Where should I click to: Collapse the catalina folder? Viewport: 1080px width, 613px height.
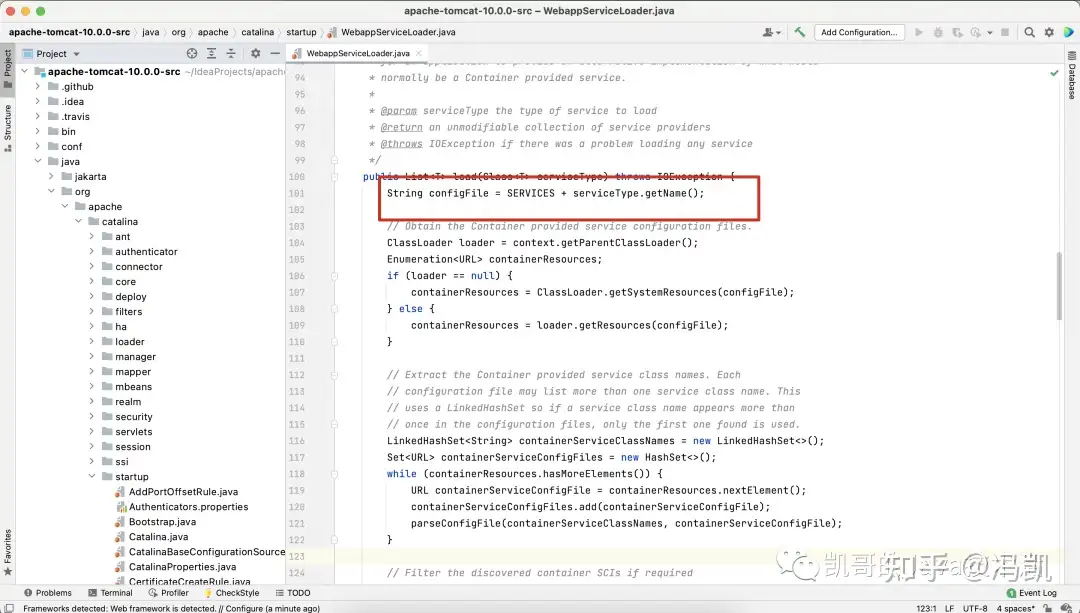[79, 222]
